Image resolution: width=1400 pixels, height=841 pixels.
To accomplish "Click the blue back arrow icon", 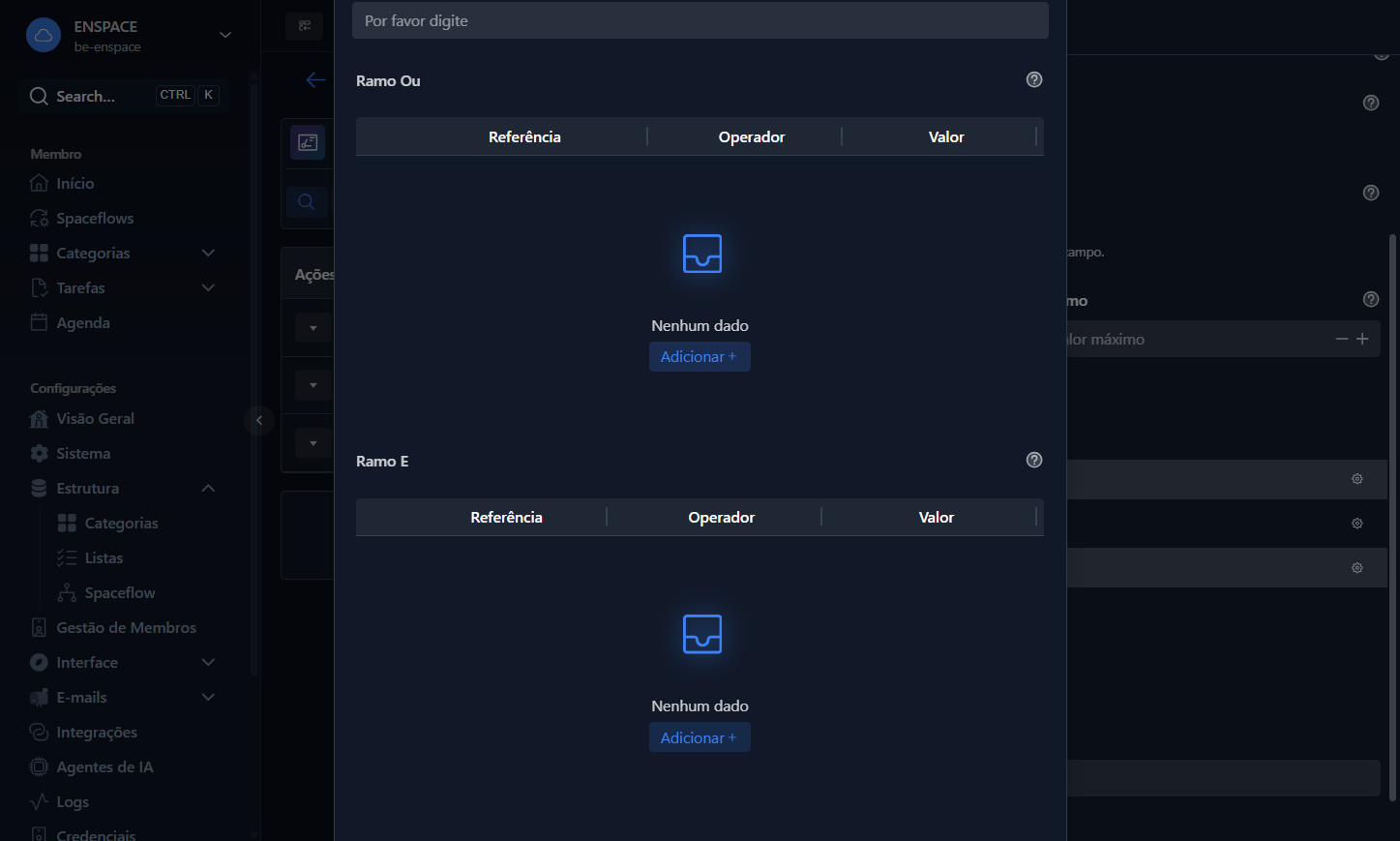I will point(315,80).
